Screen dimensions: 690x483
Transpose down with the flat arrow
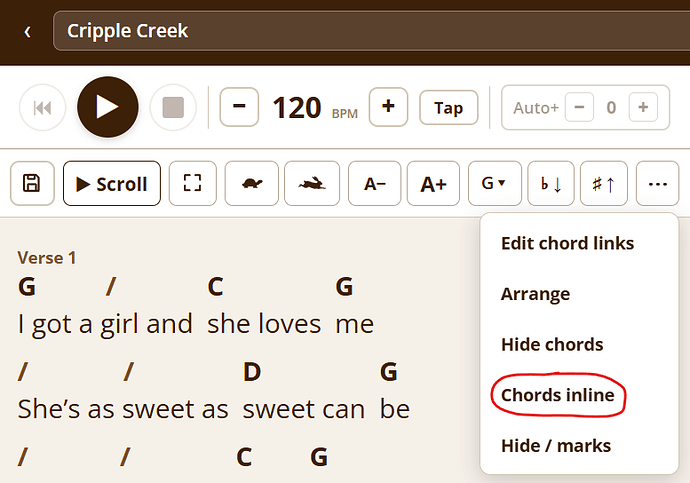click(551, 183)
